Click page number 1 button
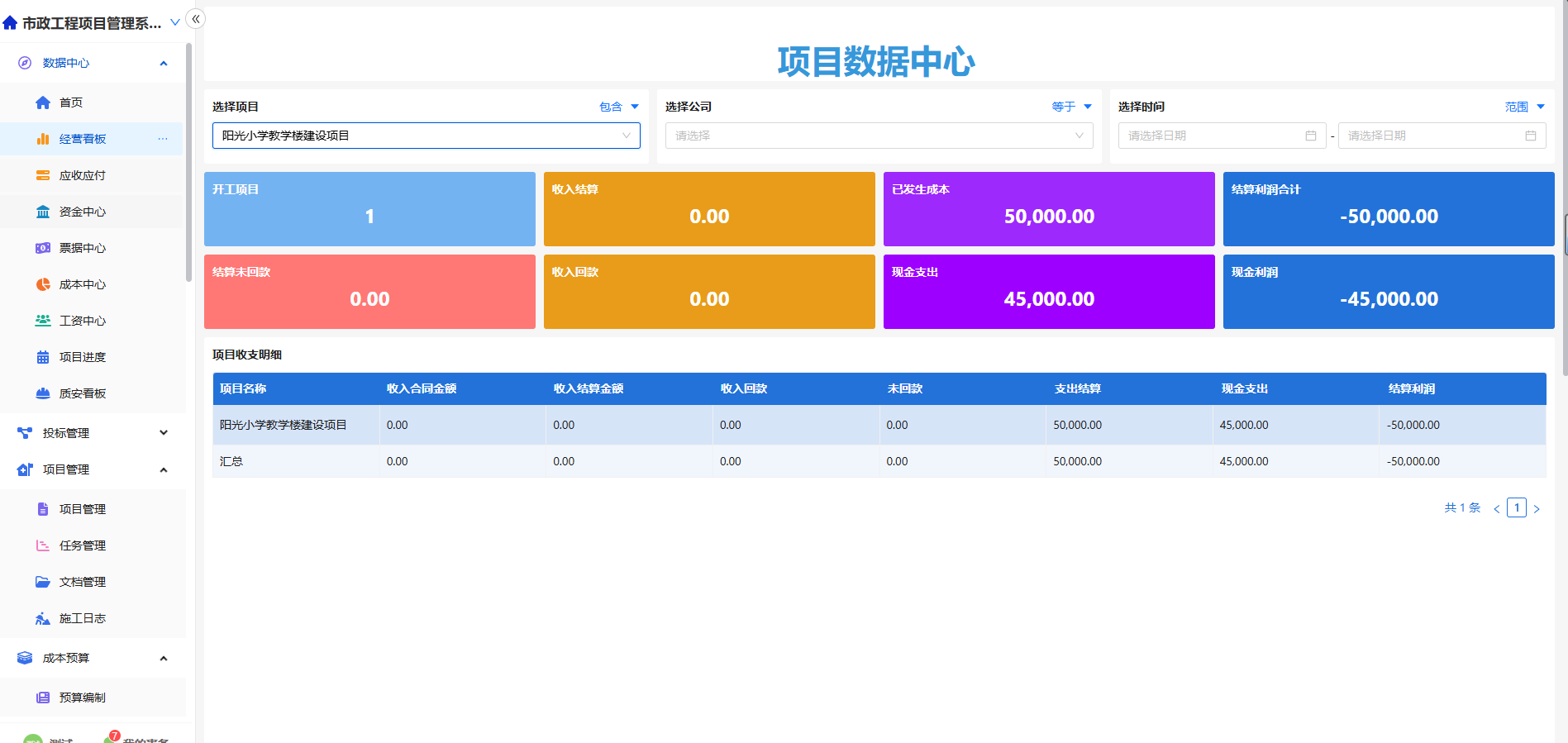The image size is (1568, 743). (1517, 507)
